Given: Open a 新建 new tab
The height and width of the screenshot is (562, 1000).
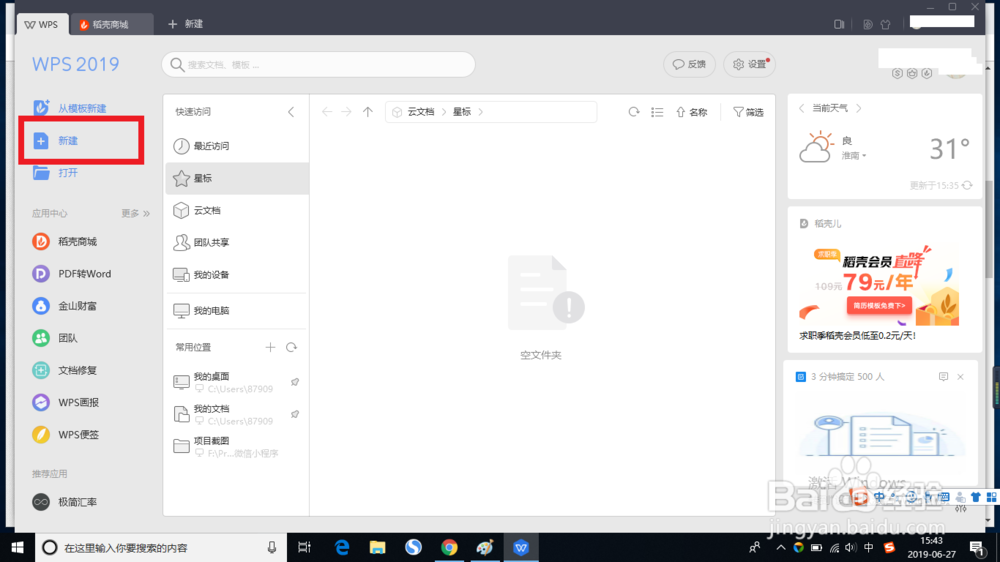Looking at the screenshot, I should coord(186,24).
